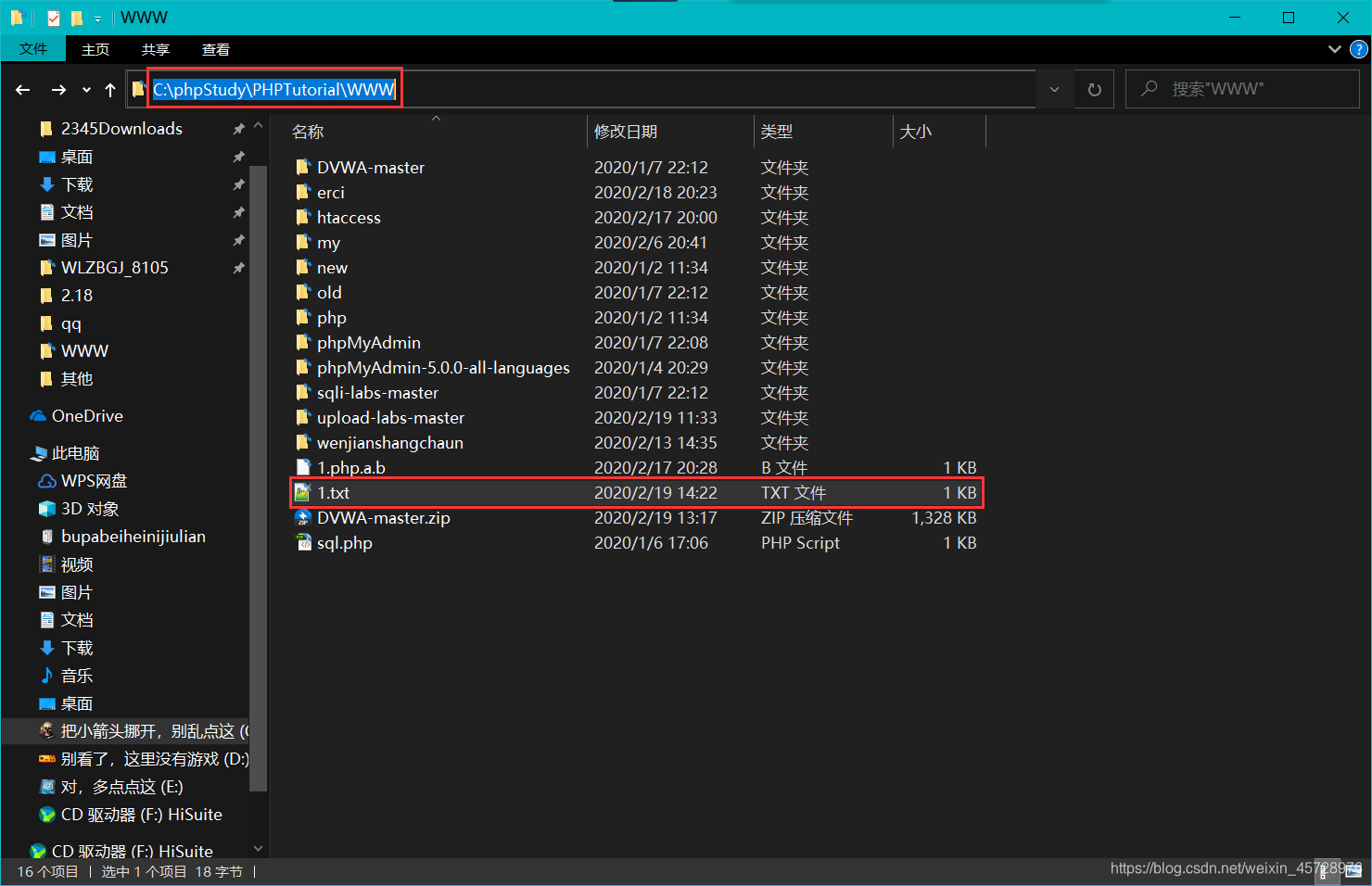The width and height of the screenshot is (1372, 886).
Task: Go forward with the forward arrow
Action: pyautogui.click(x=58, y=90)
